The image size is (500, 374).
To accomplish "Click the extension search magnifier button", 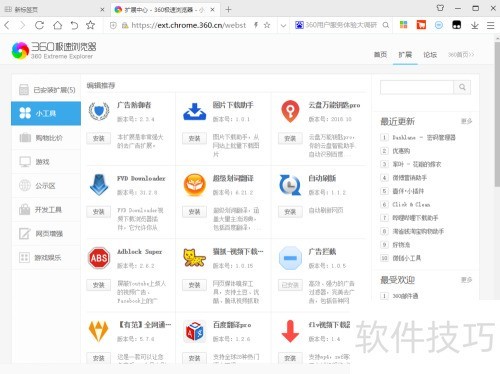I will tap(462, 87).
